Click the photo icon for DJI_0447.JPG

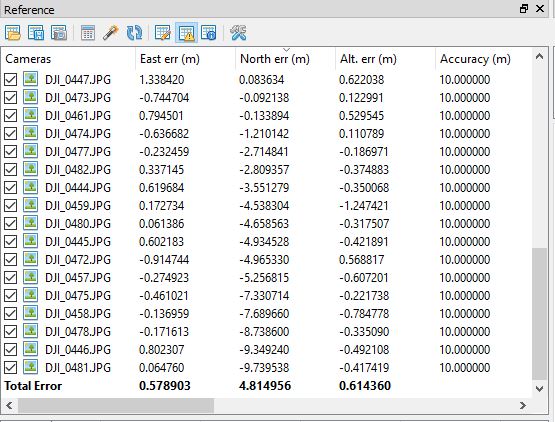[x=31, y=79]
